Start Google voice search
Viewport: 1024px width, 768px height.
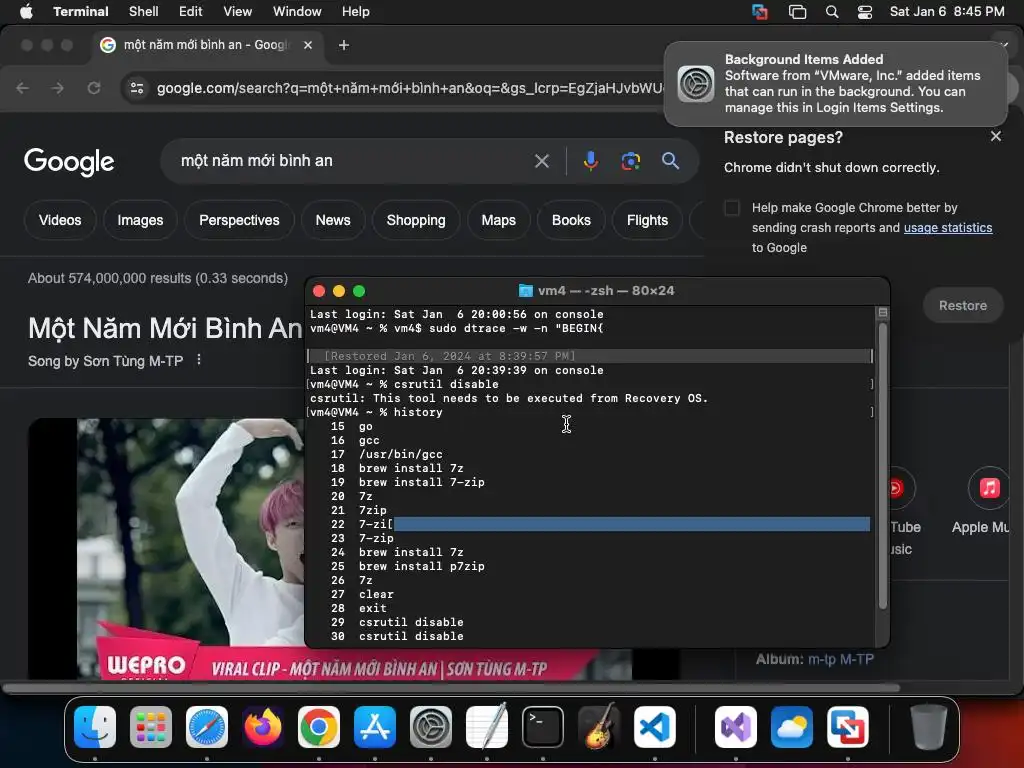[590, 161]
